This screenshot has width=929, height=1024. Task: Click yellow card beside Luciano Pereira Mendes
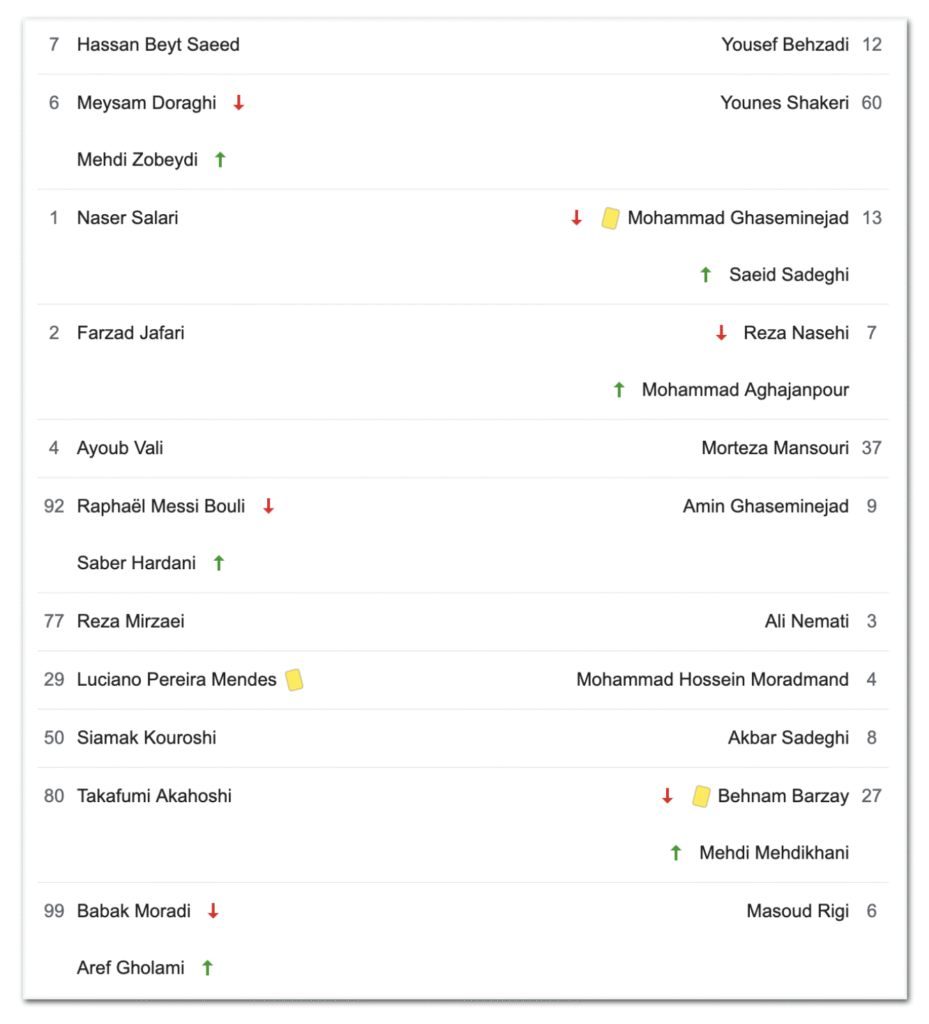[x=294, y=680]
